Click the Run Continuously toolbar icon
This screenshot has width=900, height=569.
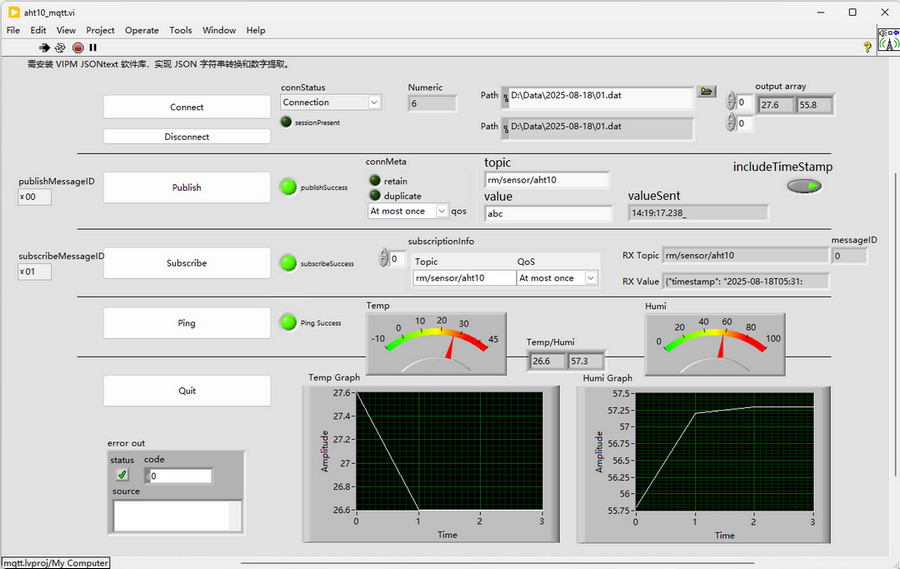(x=60, y=48)
